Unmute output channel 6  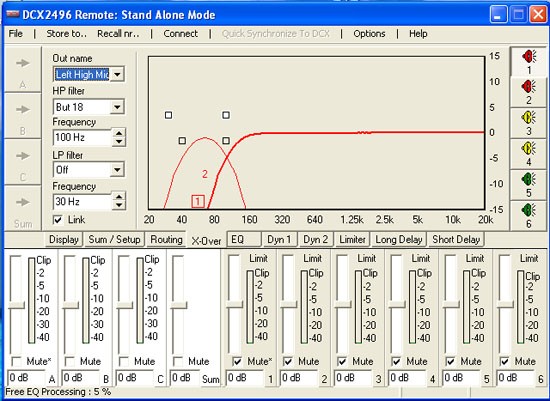point(504,361)
